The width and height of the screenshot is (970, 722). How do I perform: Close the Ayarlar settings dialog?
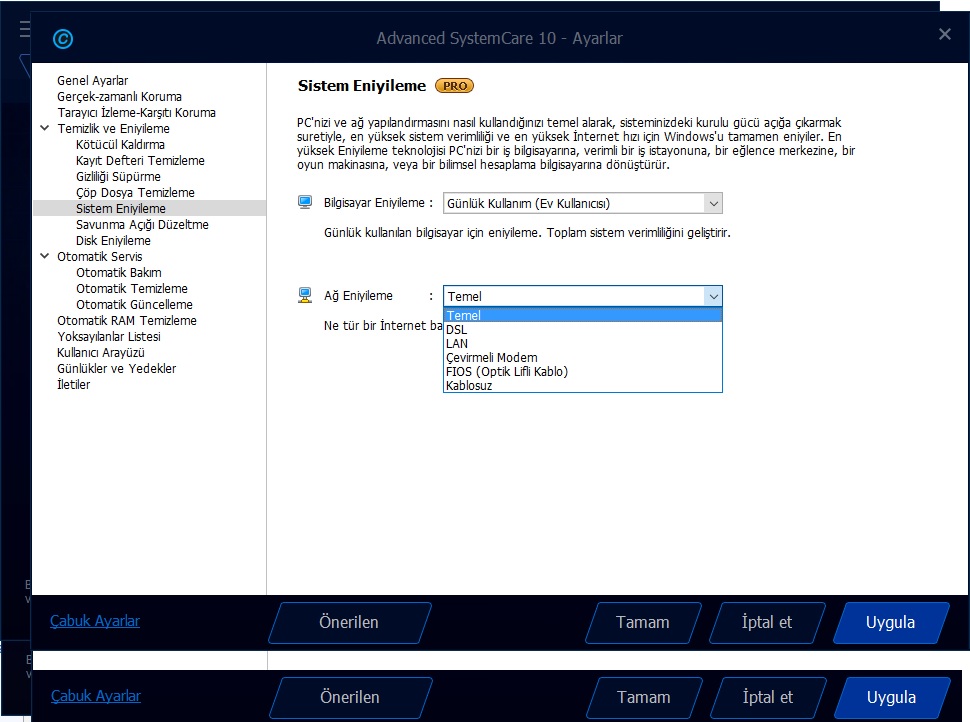click(944, 34)
